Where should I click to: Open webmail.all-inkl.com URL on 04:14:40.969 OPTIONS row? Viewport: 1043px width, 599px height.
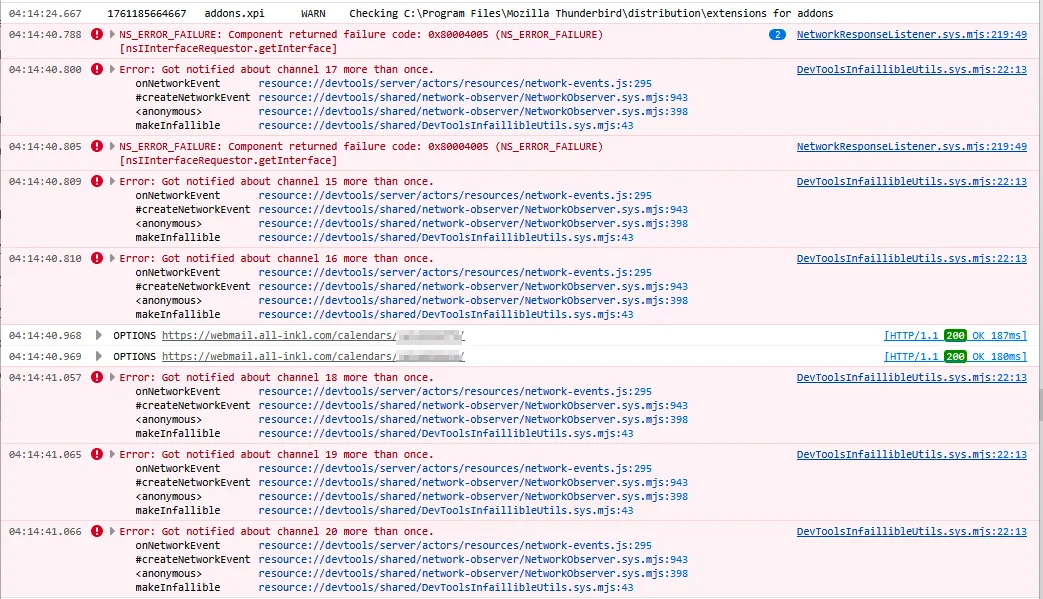[x=313, y=357]
